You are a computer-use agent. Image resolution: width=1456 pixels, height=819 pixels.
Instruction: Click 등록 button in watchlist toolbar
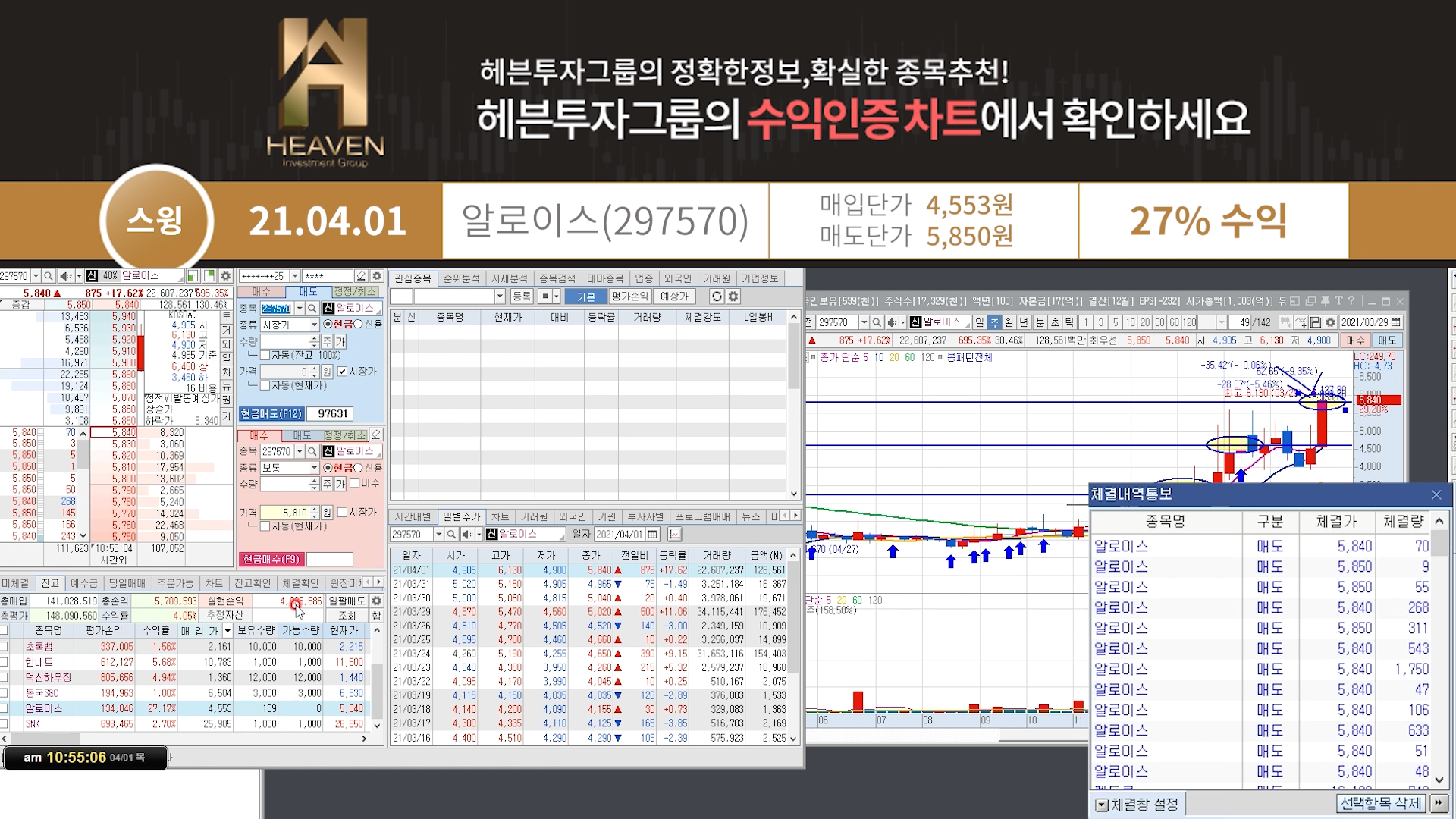click(x=521, y=297)
